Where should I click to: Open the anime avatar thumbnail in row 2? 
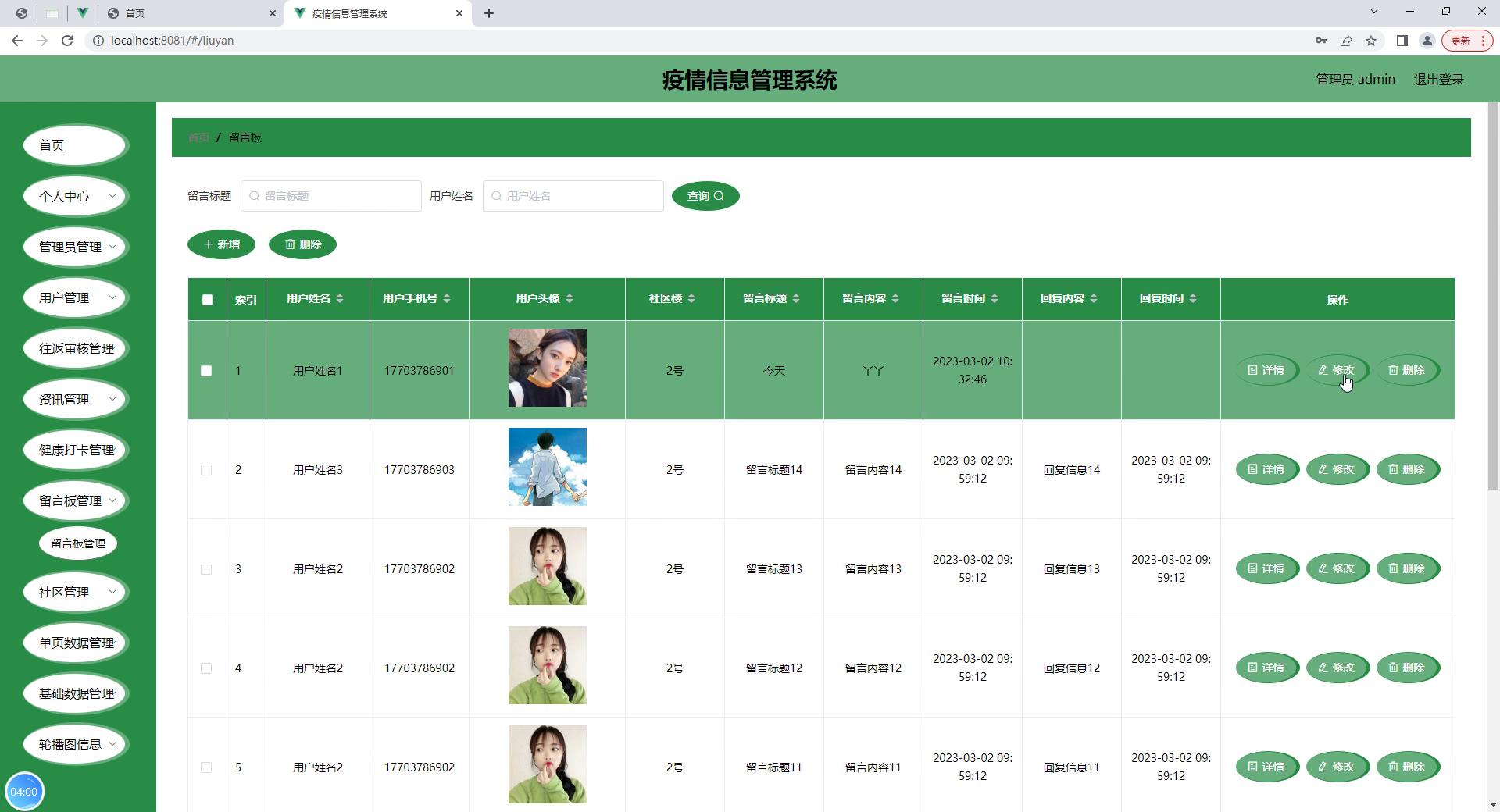point(547,467)
